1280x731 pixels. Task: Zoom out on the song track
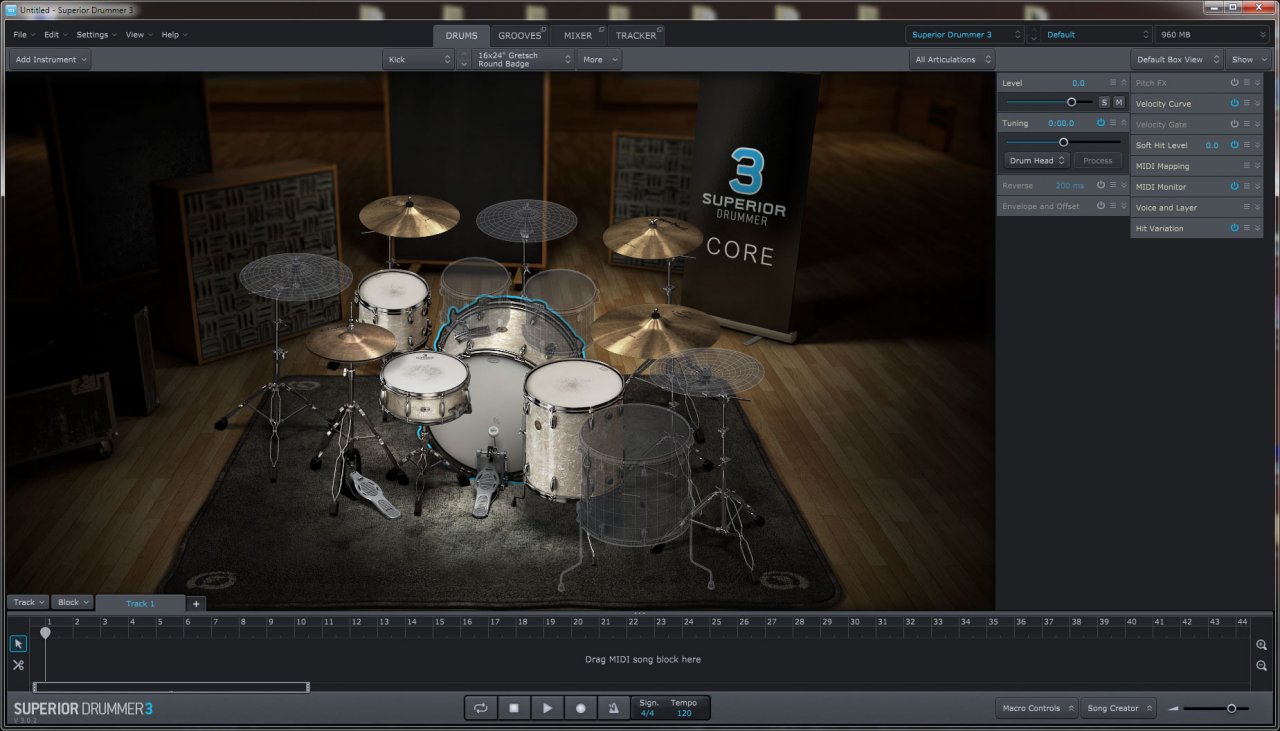click(1262, 666)
